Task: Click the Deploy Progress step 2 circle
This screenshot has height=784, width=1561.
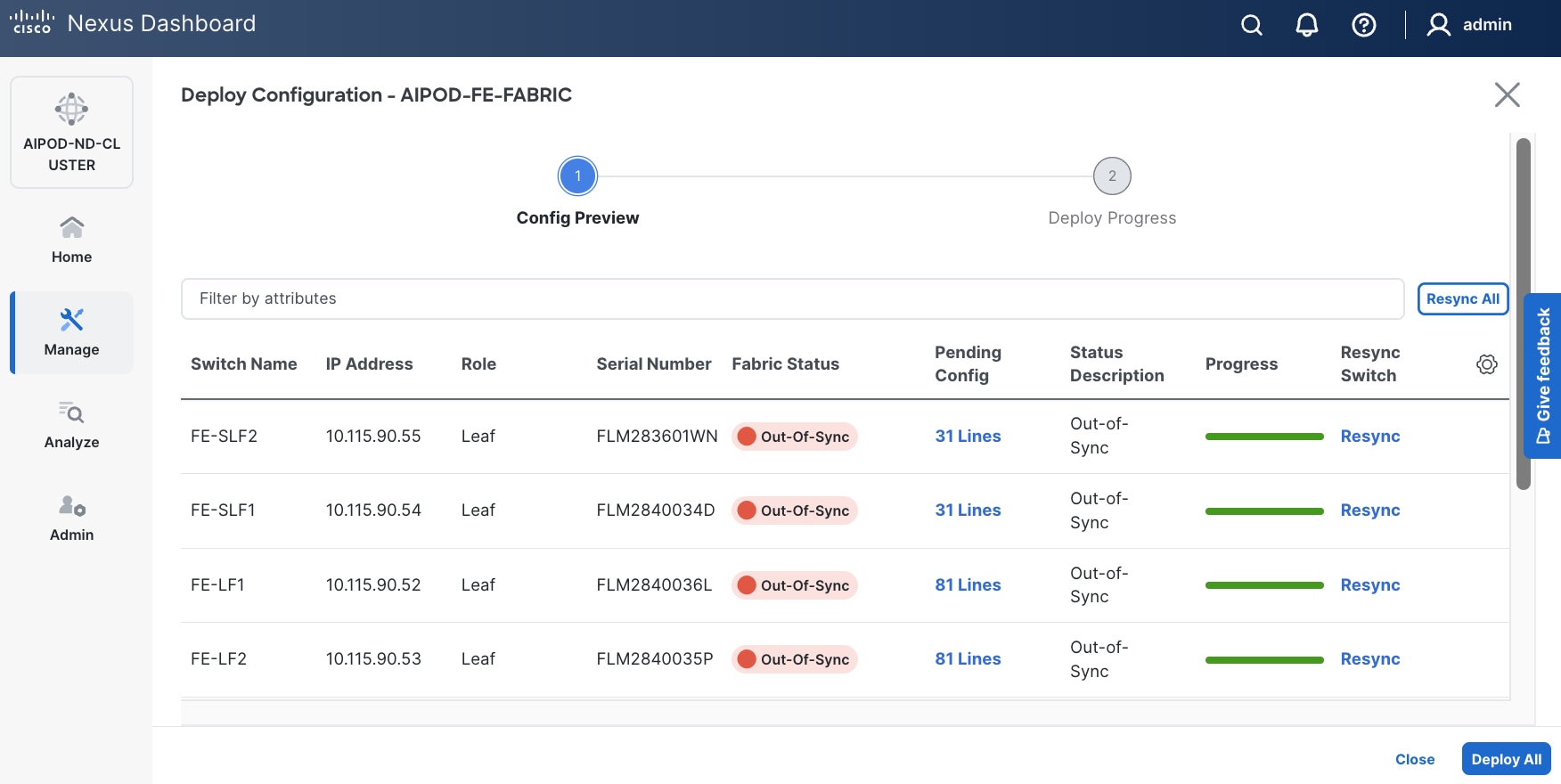Action: (1112, 176)
